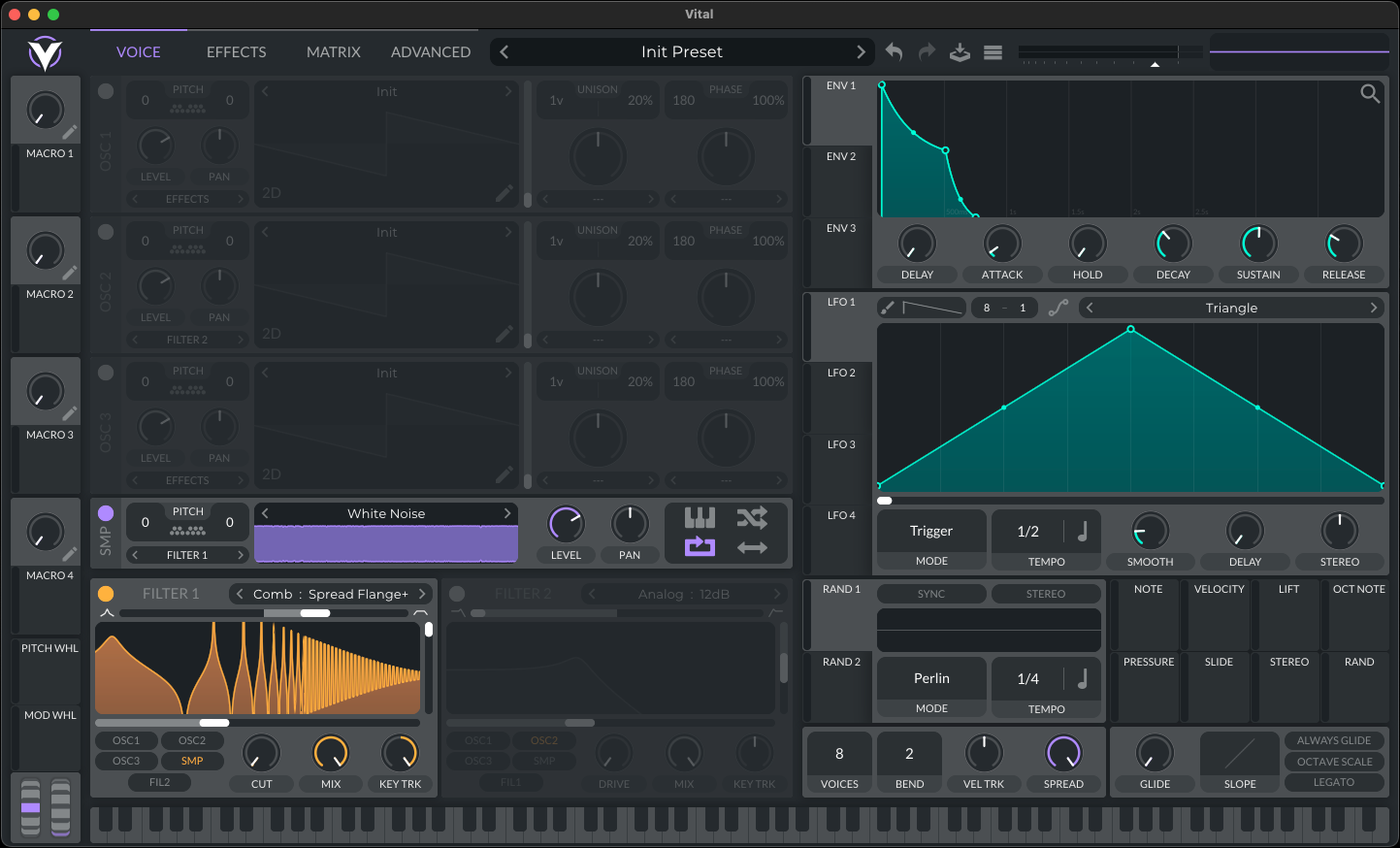1400x848 pixels.
Task: Enable oscillator 2 power toggle
Action: pos(106,232)
